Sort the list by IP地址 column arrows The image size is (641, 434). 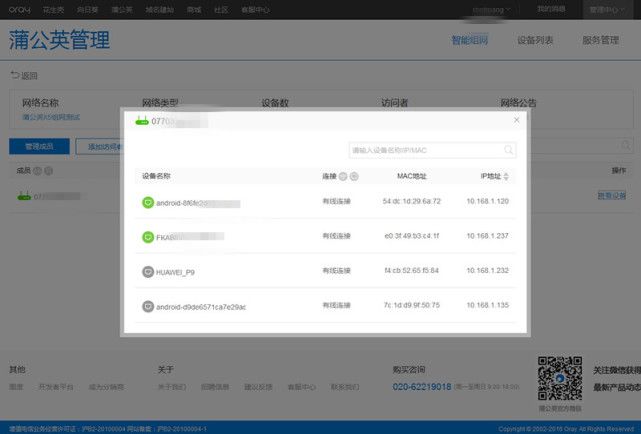(x=506, y=176)
